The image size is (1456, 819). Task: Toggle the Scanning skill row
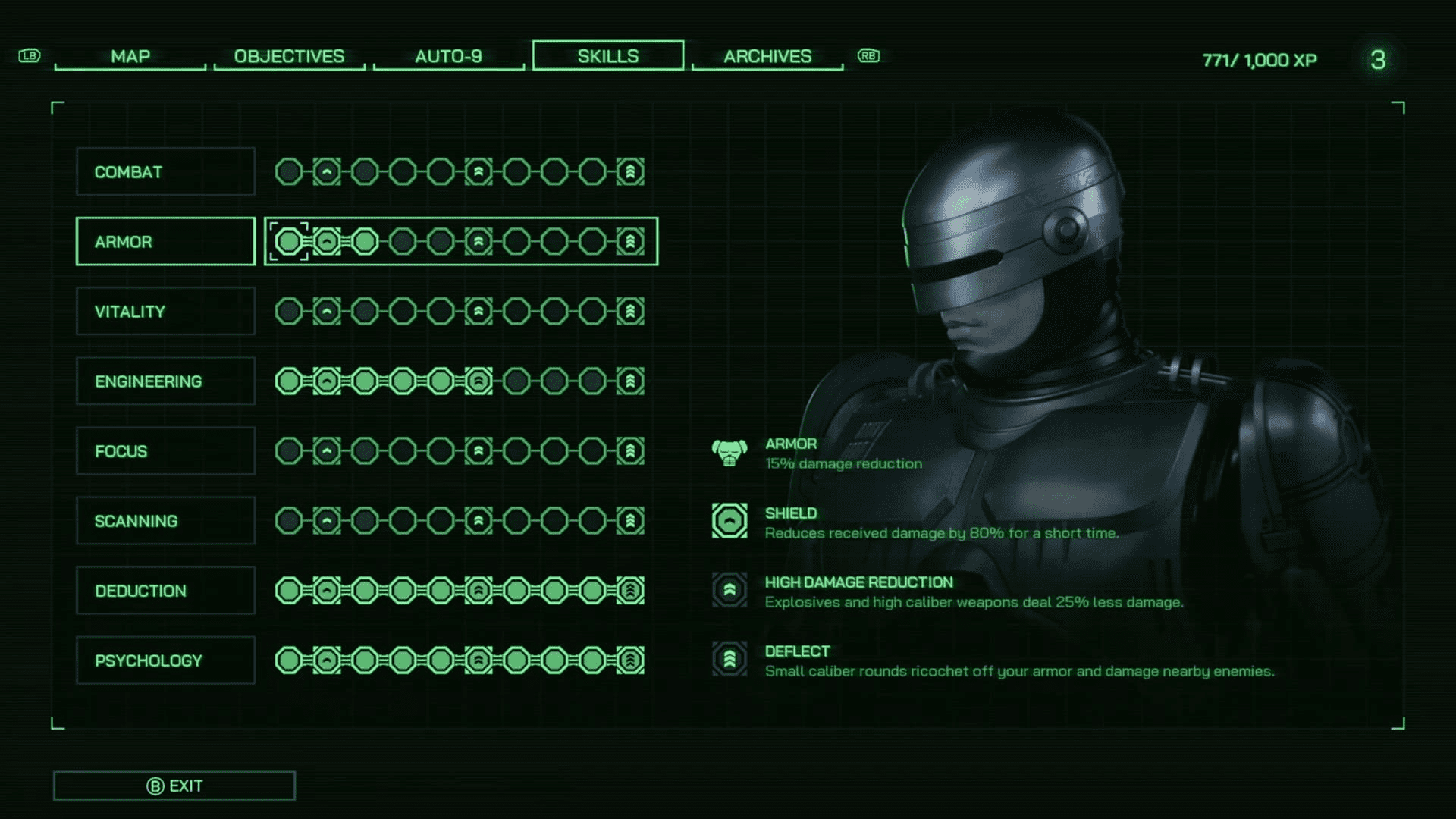coord(164,521)
